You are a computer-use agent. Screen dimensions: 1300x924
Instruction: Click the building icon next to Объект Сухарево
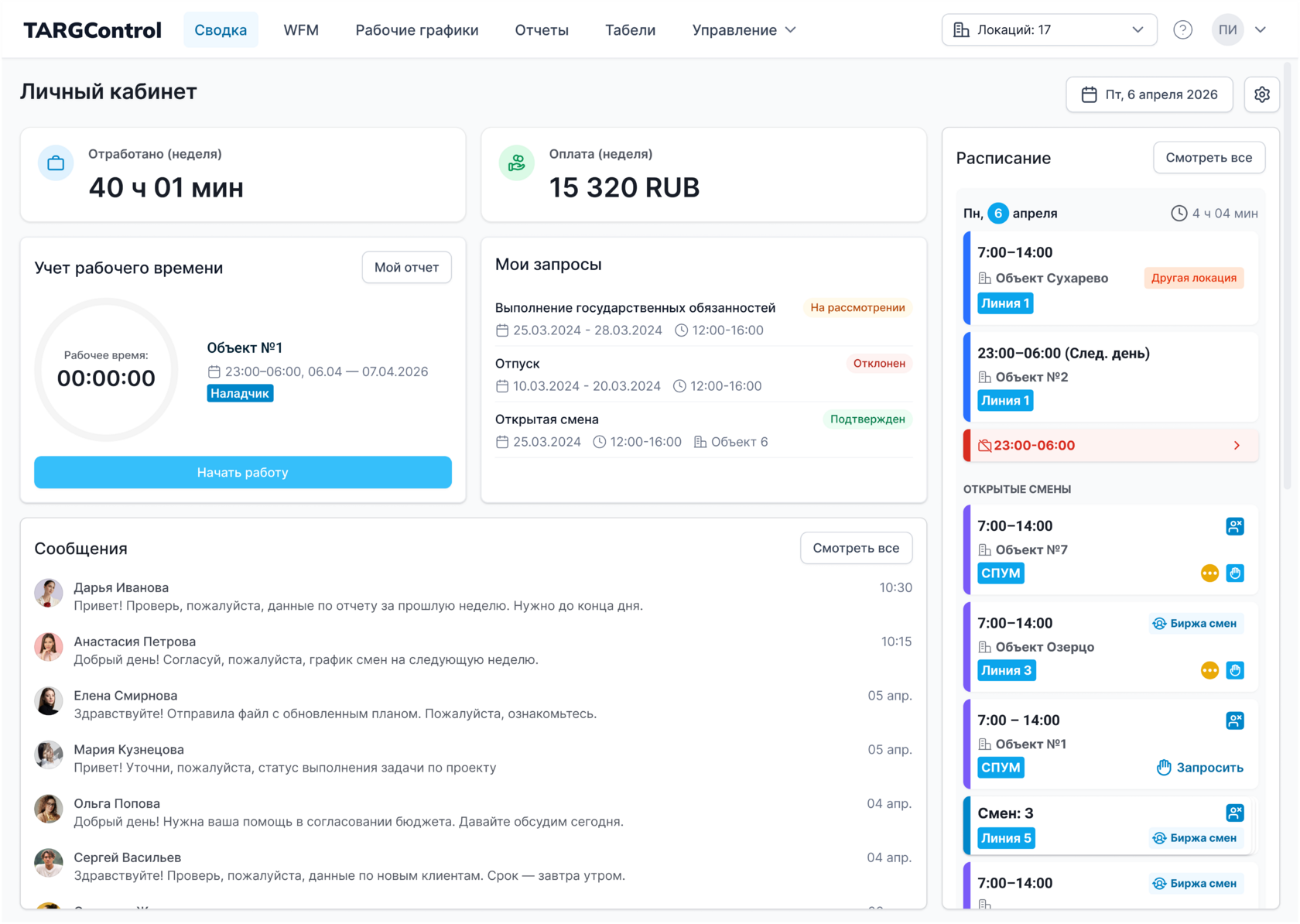pyautogui.click(x=984, y=279)
